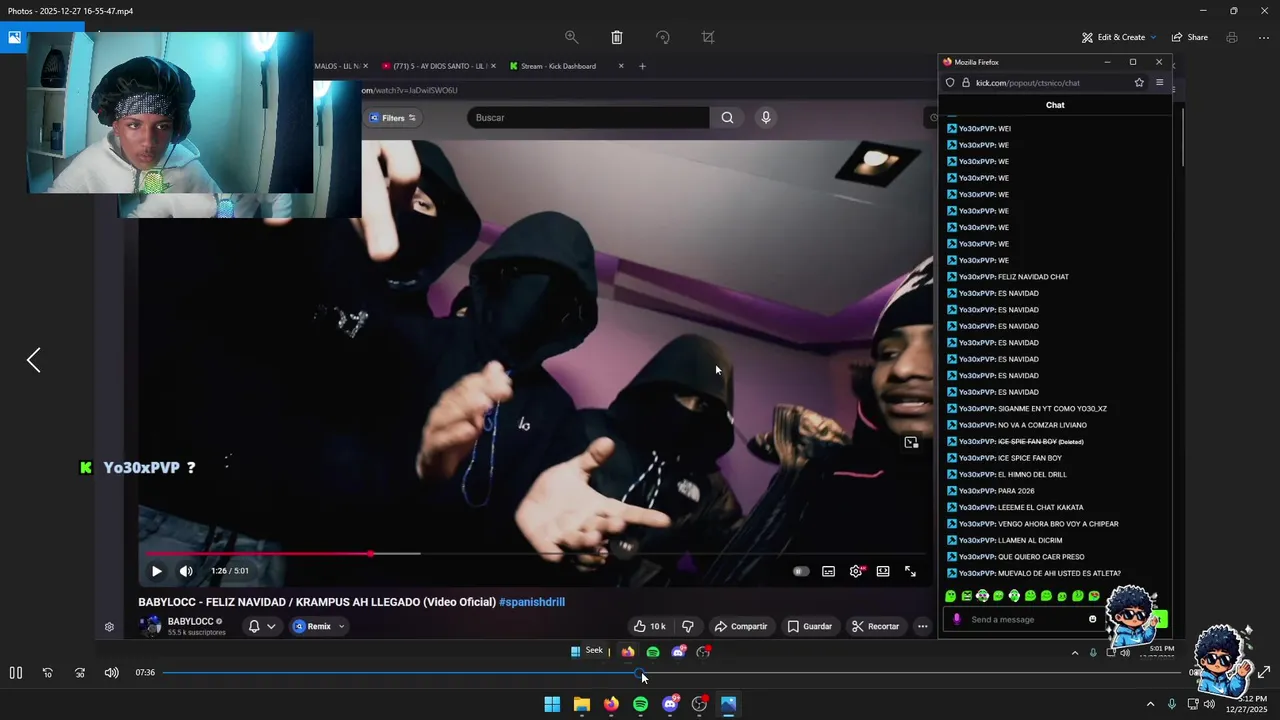
Task: Click the Compartir share button
Action: click(741, 626)
